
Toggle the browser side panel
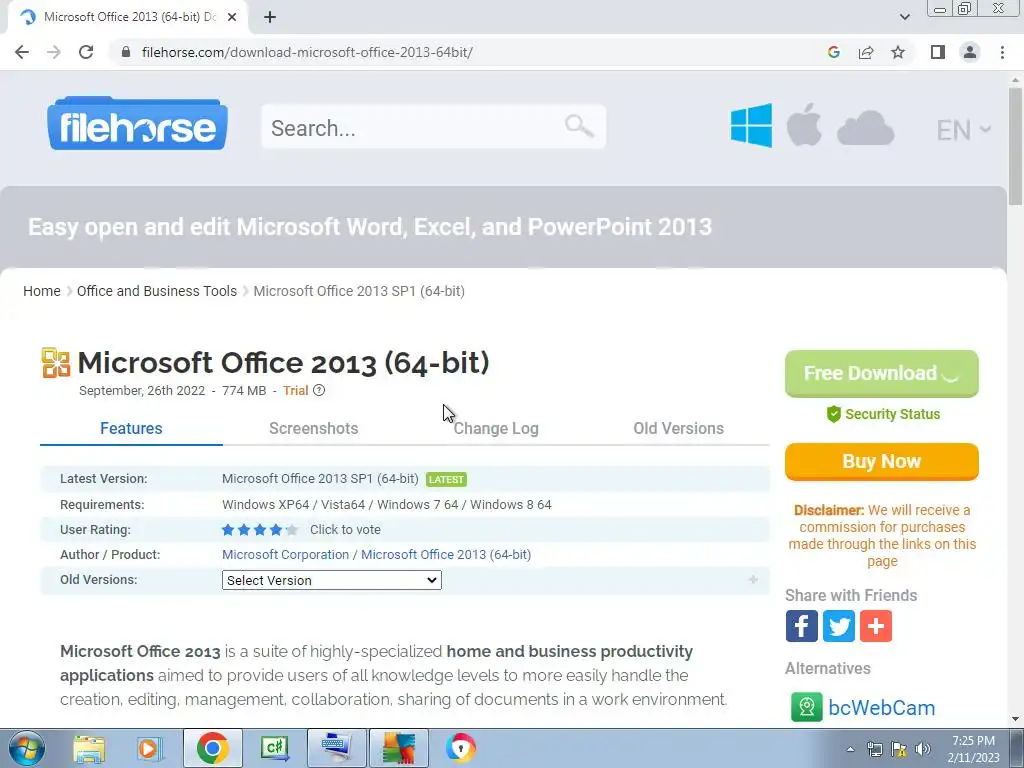tap(938, 52)
